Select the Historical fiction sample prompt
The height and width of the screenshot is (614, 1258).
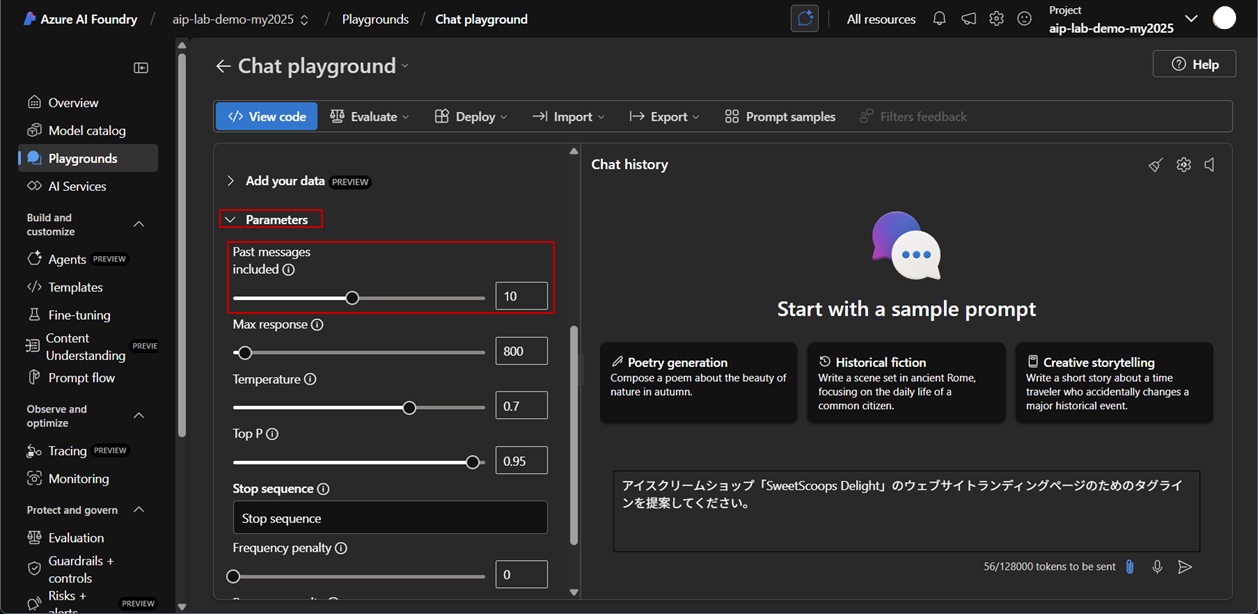click(x=905, y=383)
